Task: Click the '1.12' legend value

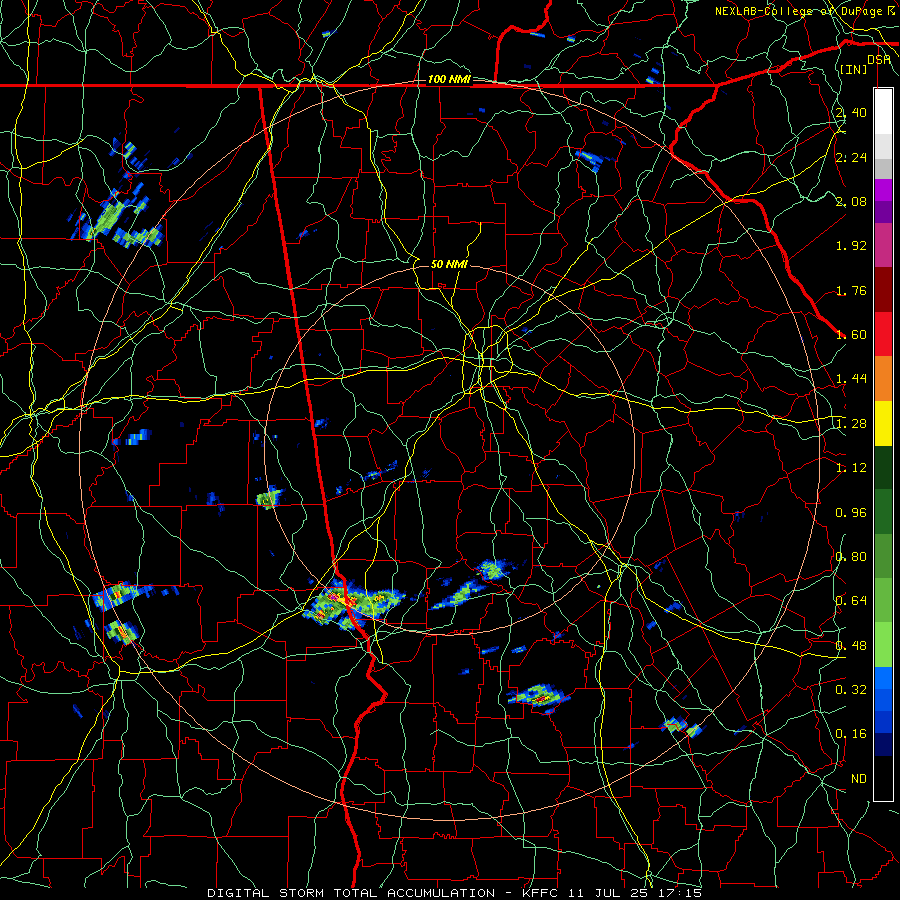Action: (851, 468)
